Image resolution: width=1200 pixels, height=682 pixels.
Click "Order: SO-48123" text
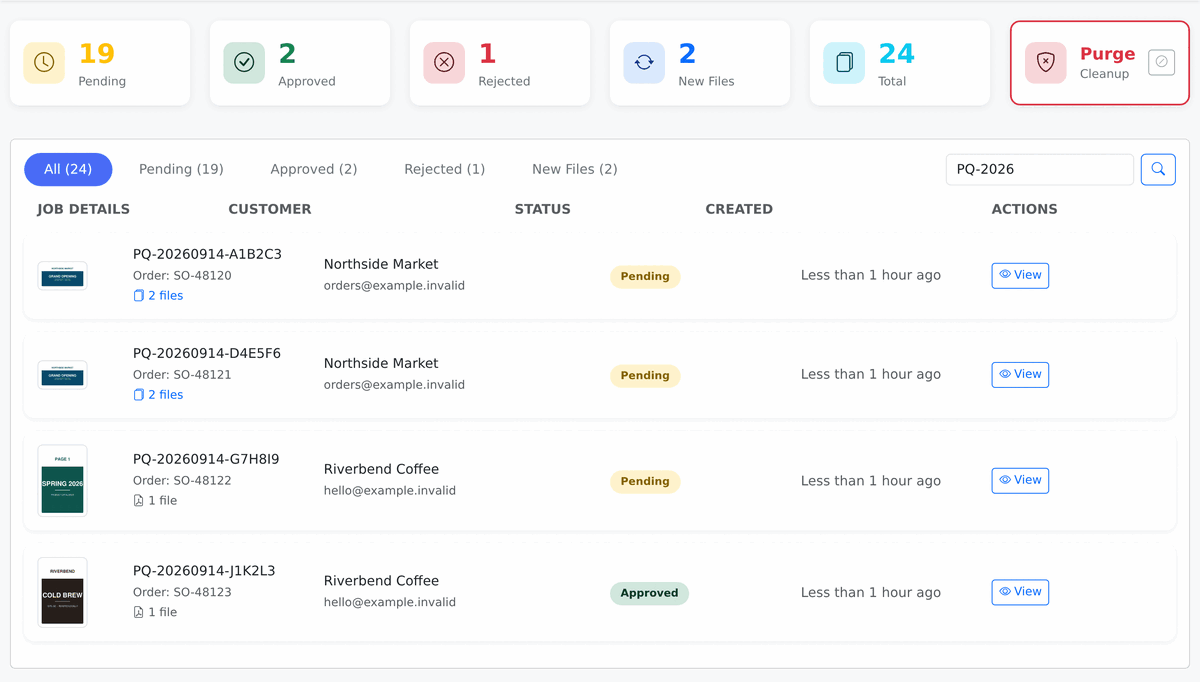pos(182,592)
